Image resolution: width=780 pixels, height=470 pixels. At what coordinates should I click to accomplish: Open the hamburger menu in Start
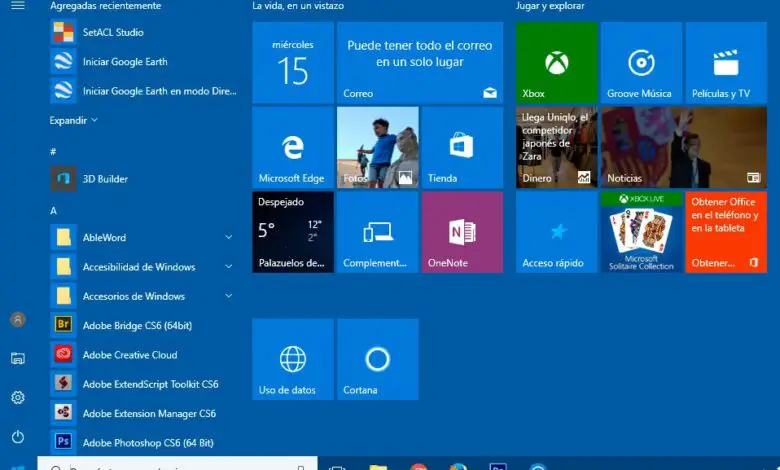[18, 5]
